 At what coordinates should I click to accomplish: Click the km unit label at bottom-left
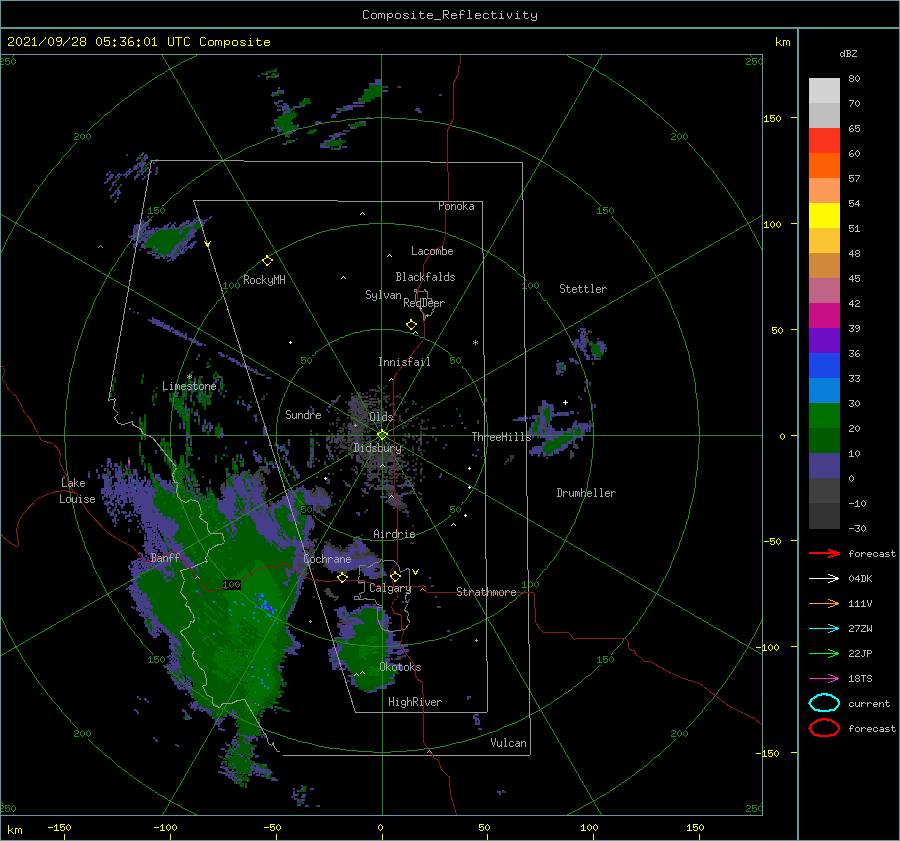point(14,830)
